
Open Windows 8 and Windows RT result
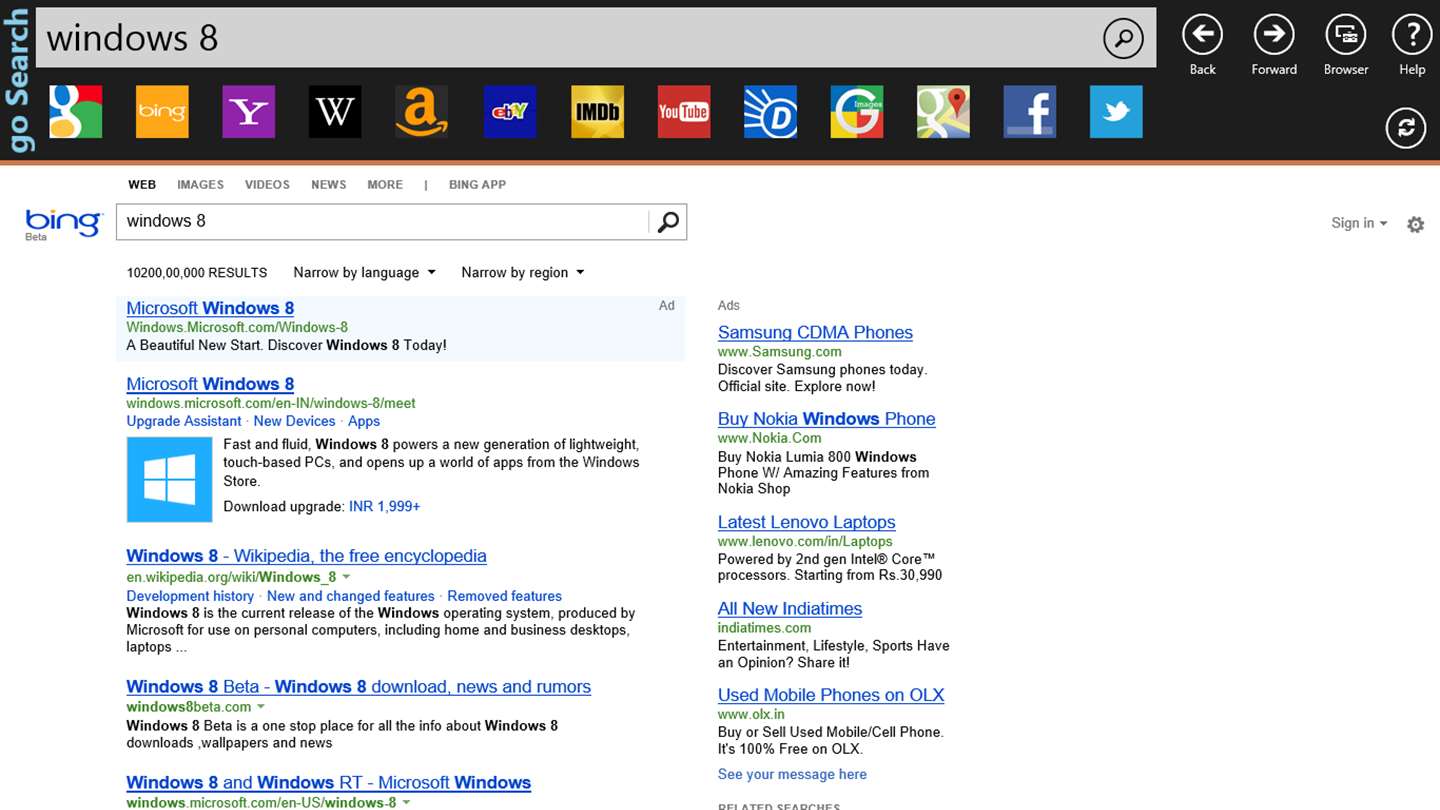328,783
